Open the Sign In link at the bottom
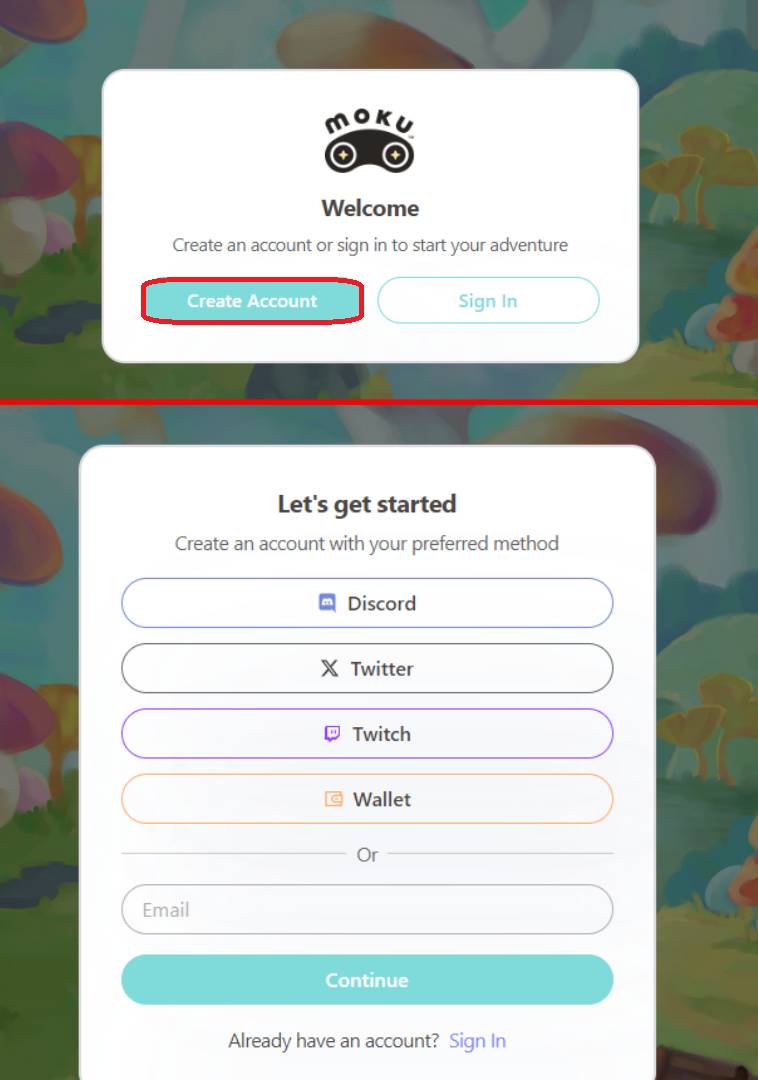Viewport: 758px width, 1080px height. (477, 1040)
